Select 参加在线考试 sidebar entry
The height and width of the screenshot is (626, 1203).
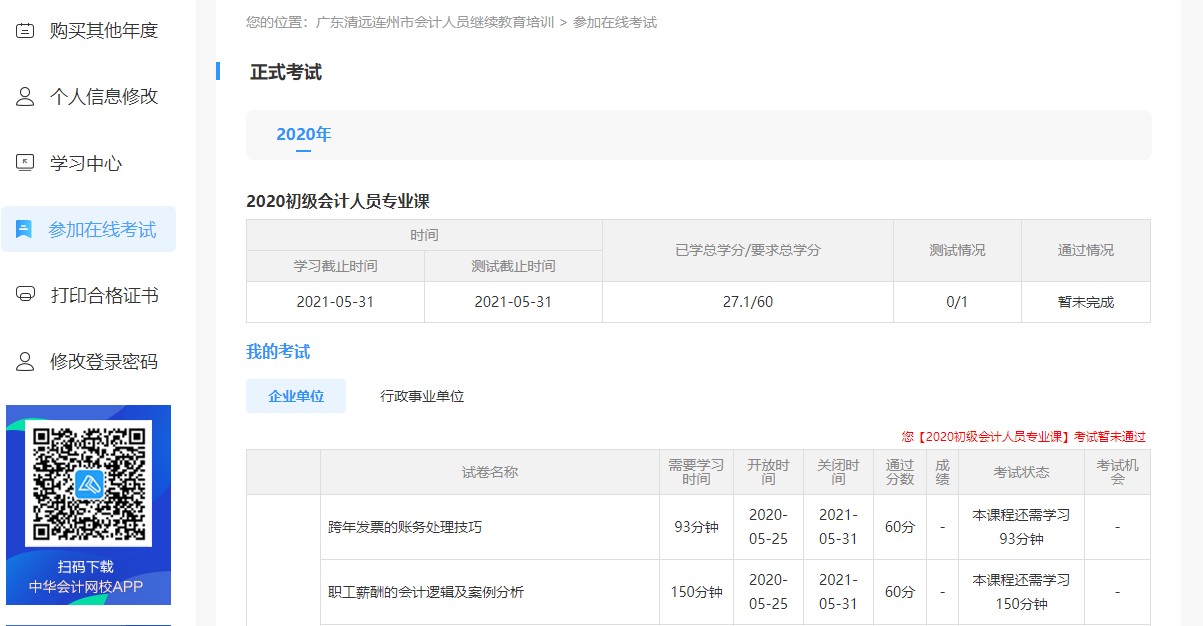pos(88,229)
